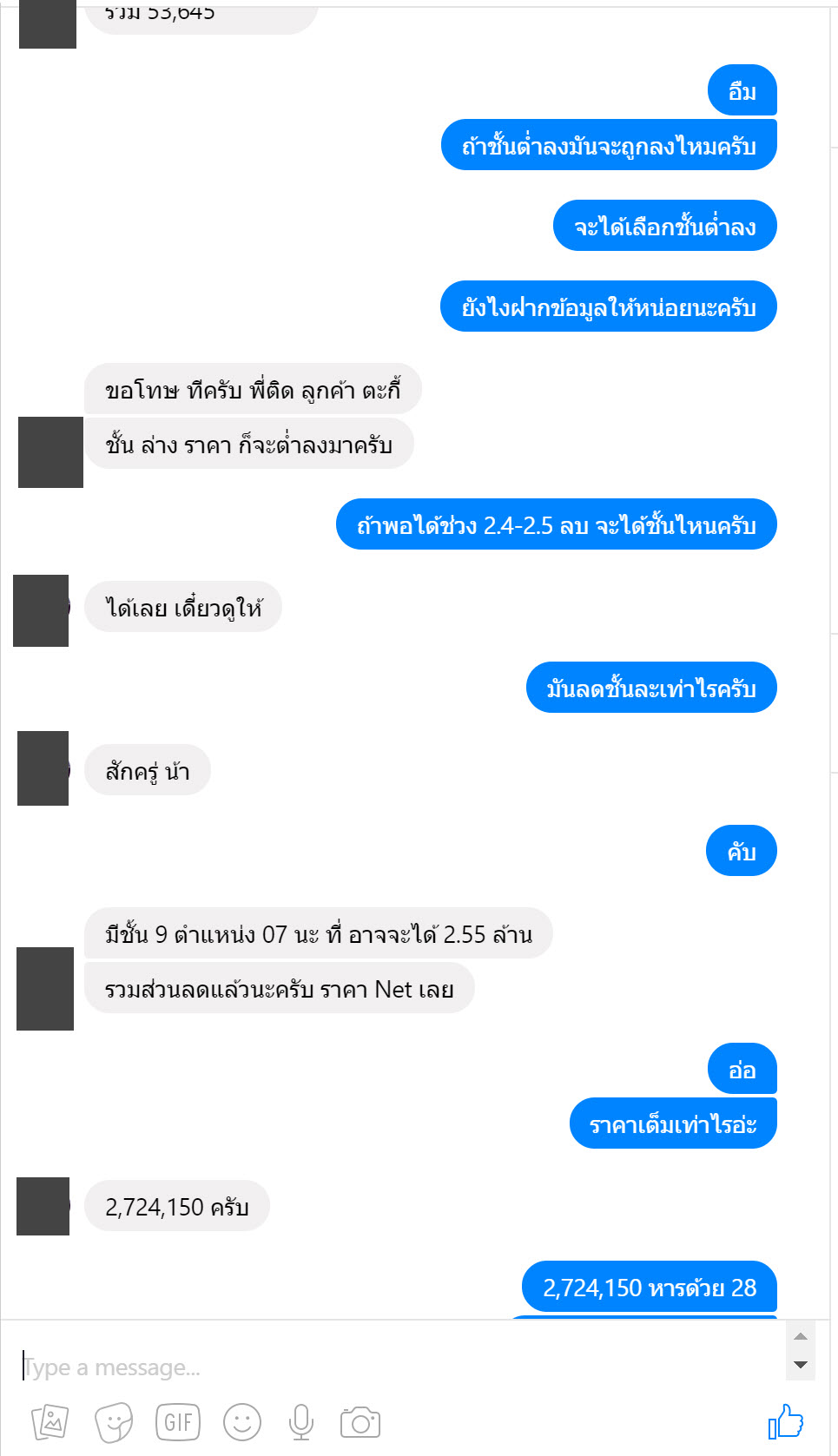
Task: Click the avatar beside 'ได้เลย เดี๋ยวดูให้'
Action: point(41,610)
